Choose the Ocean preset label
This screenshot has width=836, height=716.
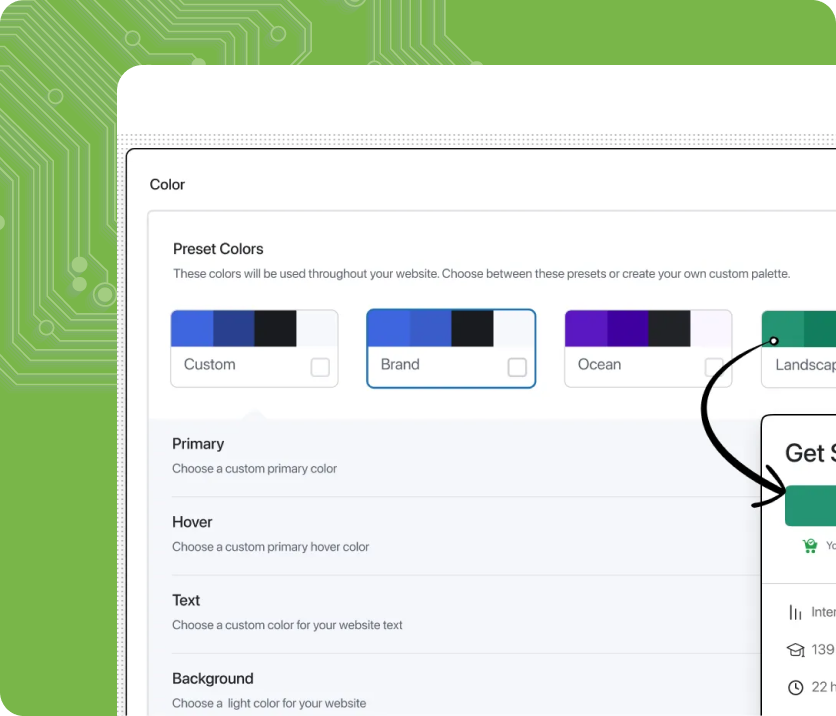tap(599, 365)
